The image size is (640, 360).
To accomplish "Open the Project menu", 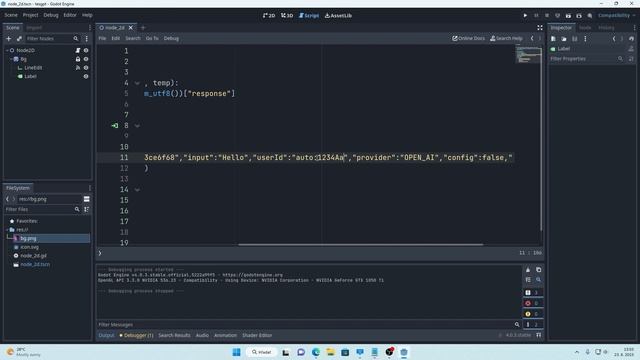I will pos(30,15).
